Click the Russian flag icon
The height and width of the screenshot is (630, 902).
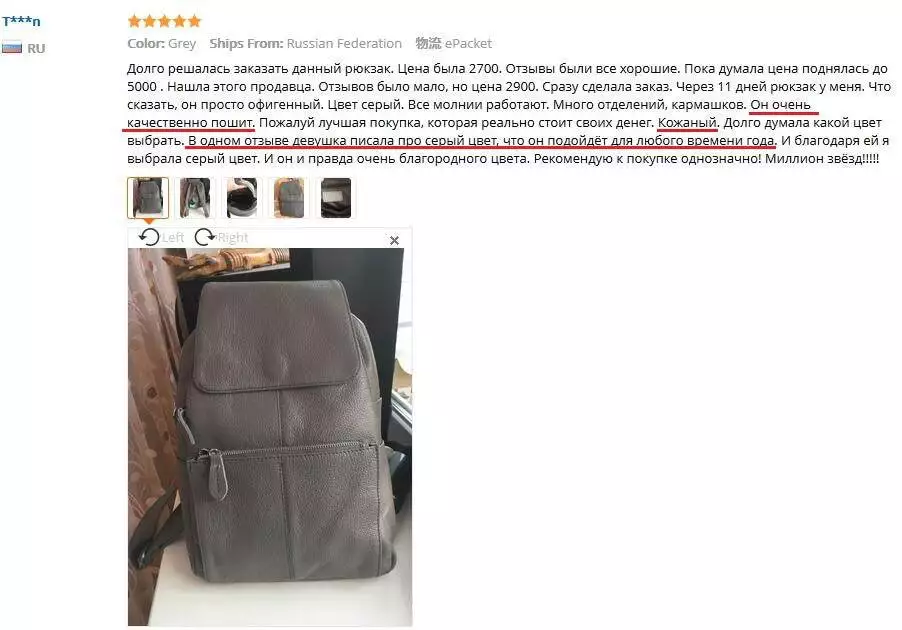(x=12, y=47)
